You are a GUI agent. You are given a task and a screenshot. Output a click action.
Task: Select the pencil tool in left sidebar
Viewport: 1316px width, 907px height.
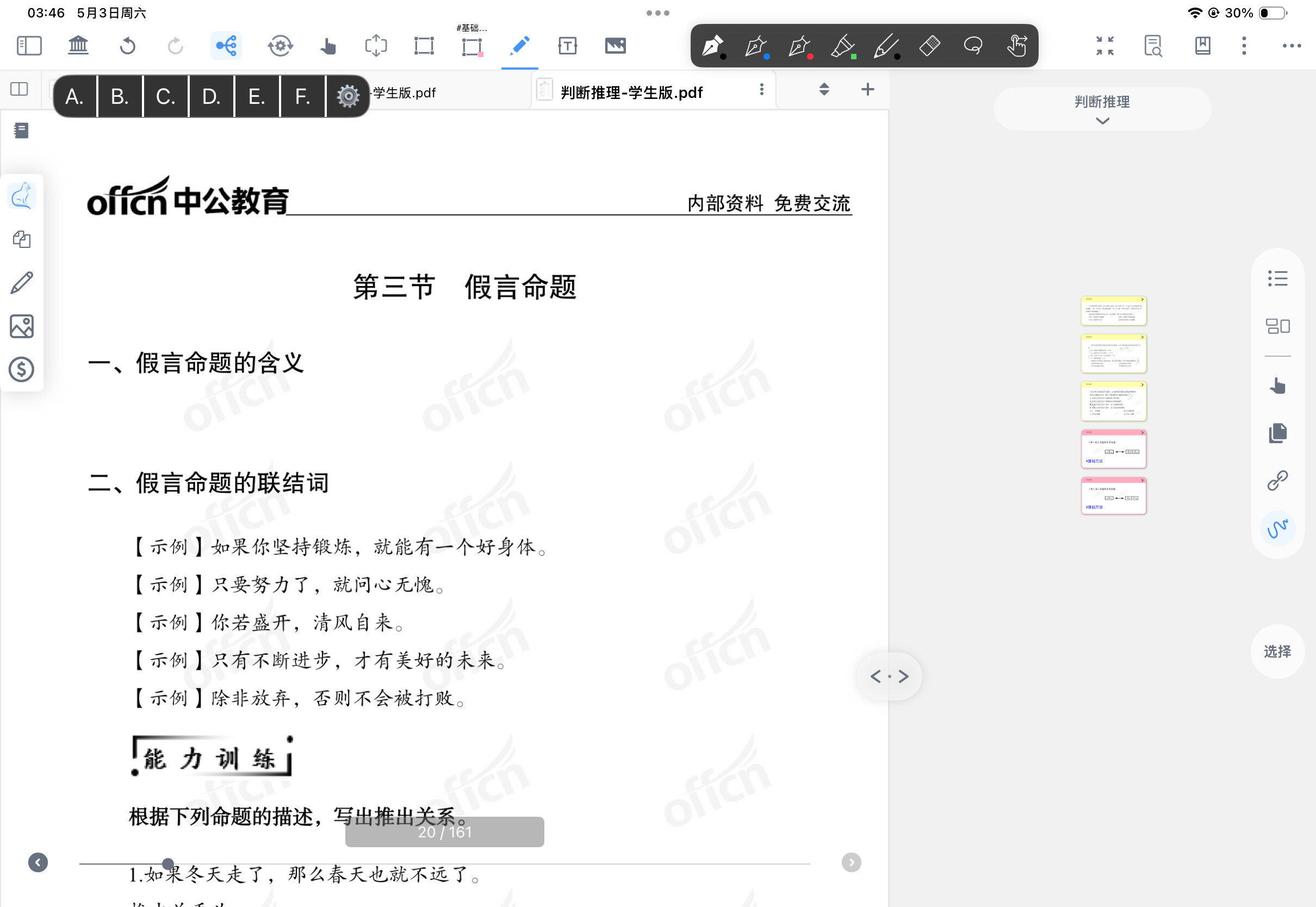pos(22,282)
